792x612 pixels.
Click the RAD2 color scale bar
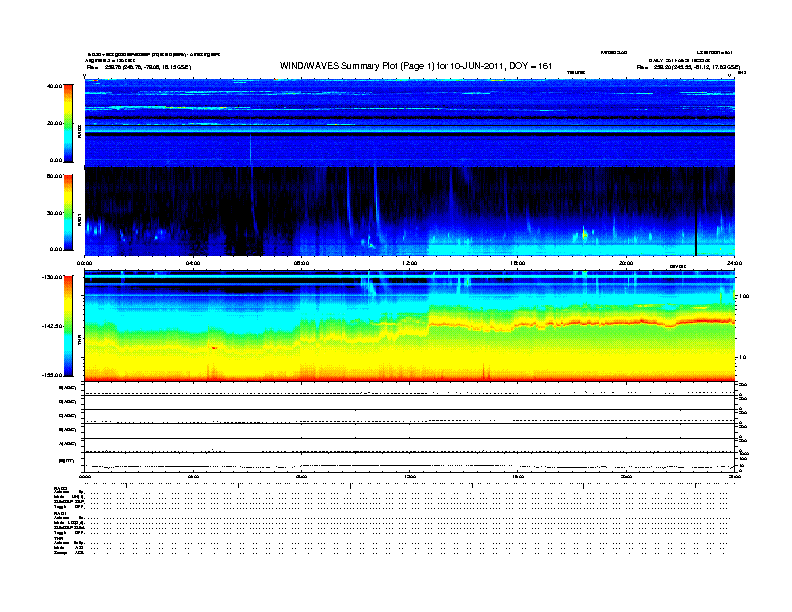[x=68, y=123]
